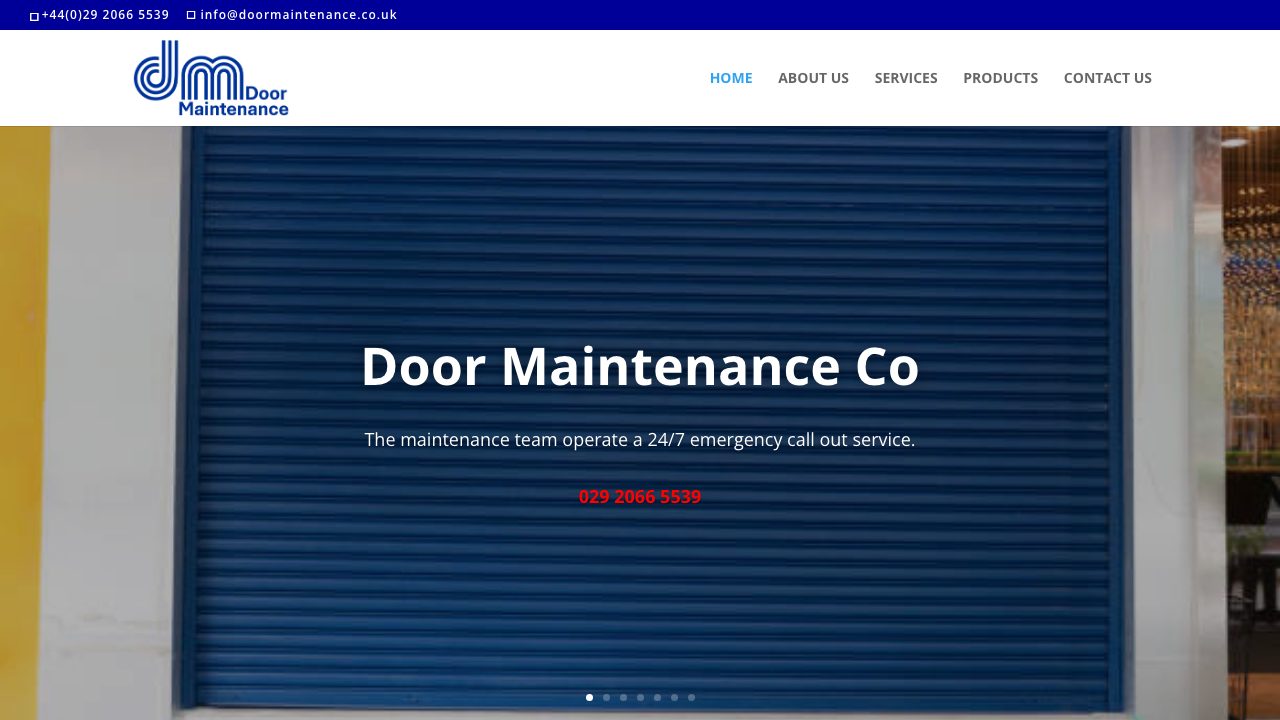The width and height of the screenshot is (1280, 720).
Task: Select the first slider dot
Action: (589, 697)
